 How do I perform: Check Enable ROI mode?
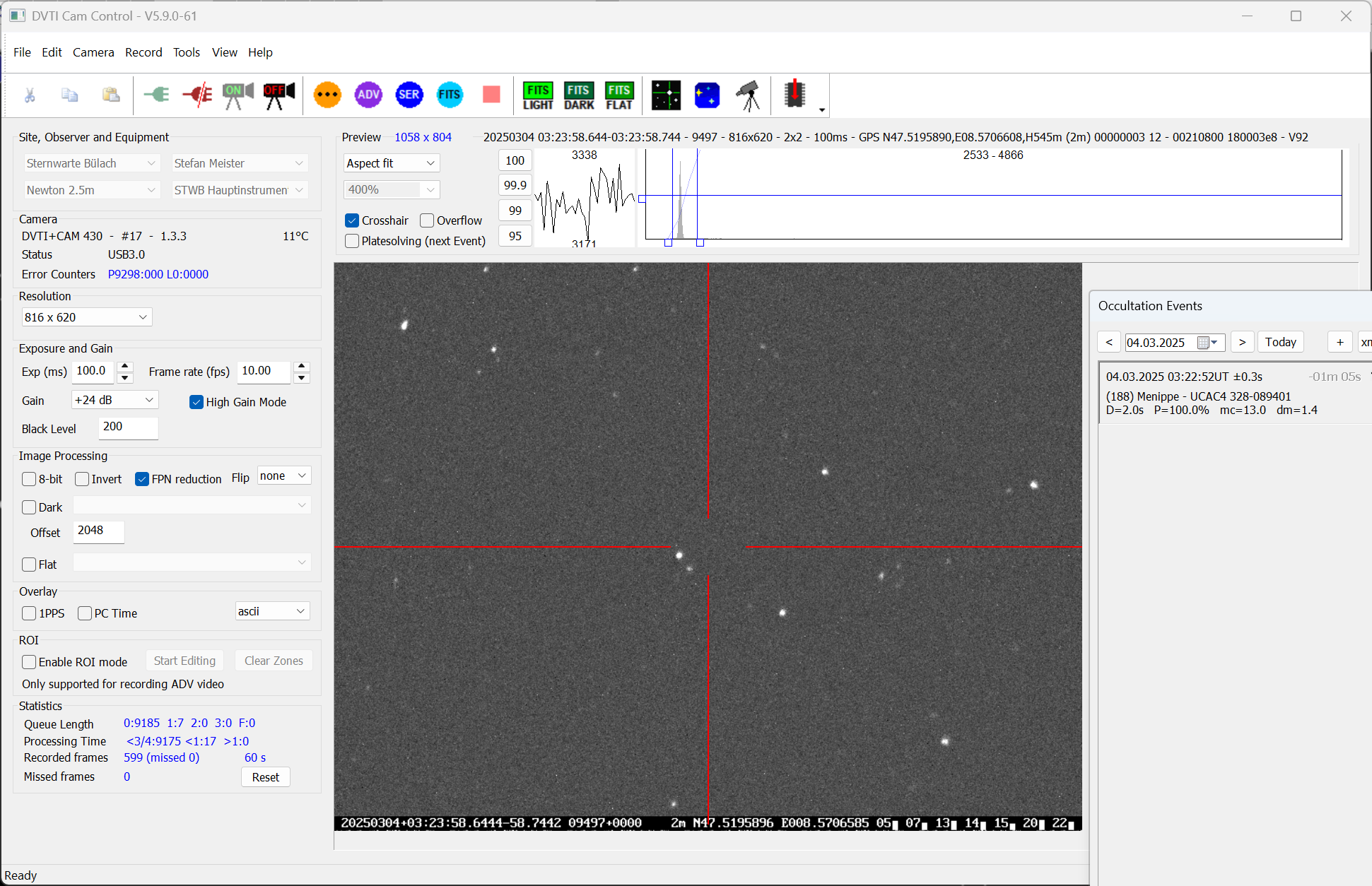point(29,662)
